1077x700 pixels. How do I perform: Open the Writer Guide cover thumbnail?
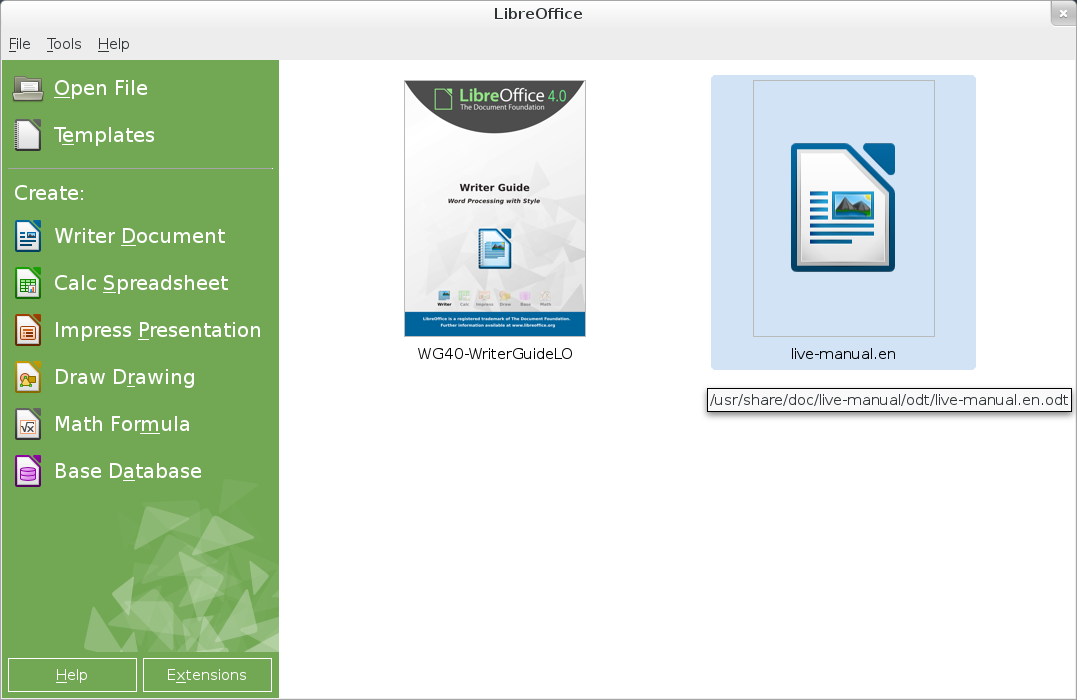point(494,208)
